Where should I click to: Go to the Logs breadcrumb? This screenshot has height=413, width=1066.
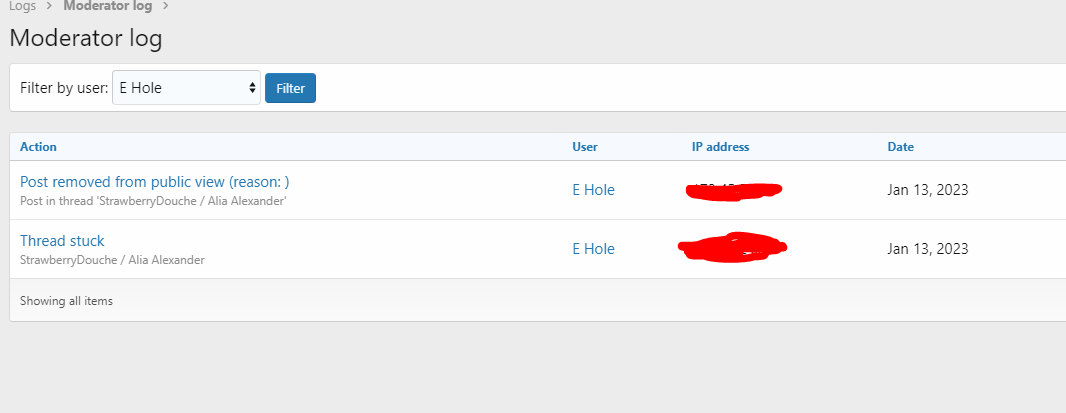click(x=22, y=6)
